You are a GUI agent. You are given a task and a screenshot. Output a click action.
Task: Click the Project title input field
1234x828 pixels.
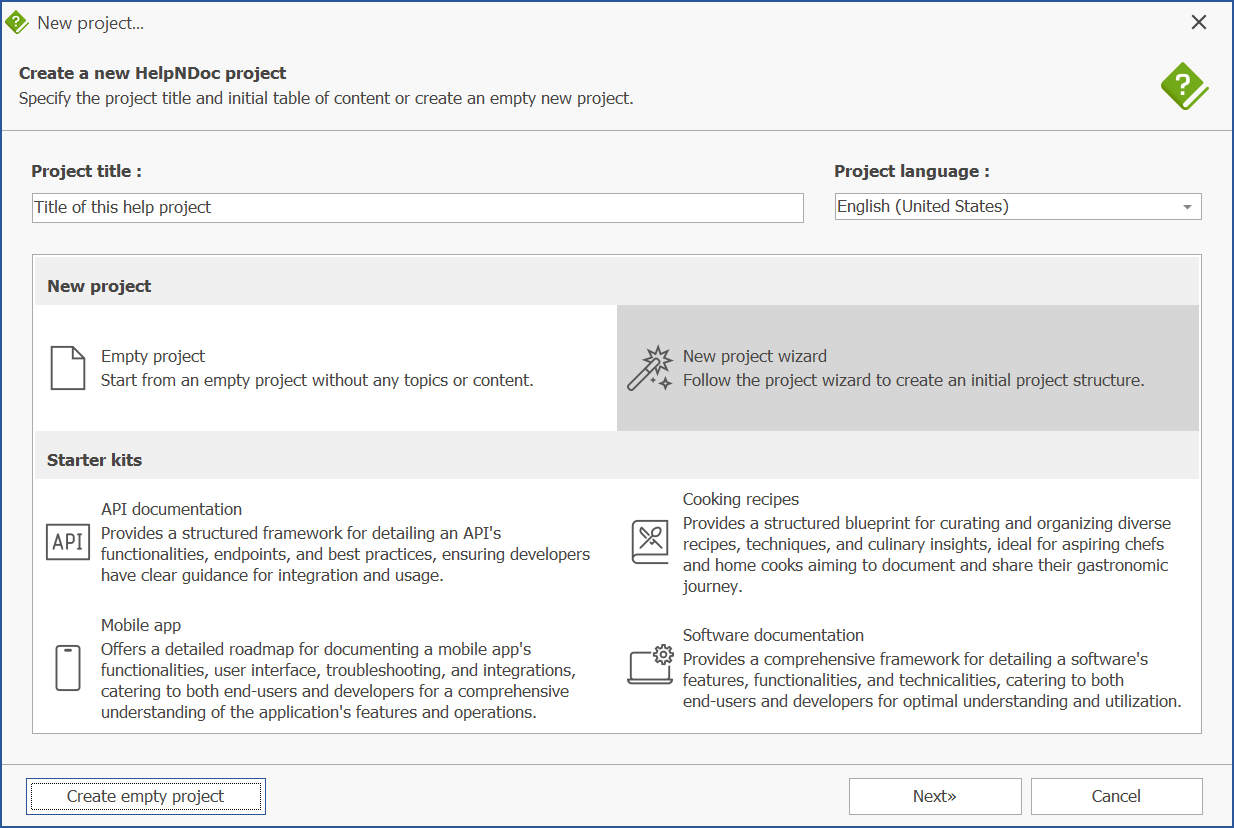coord(418,207)
